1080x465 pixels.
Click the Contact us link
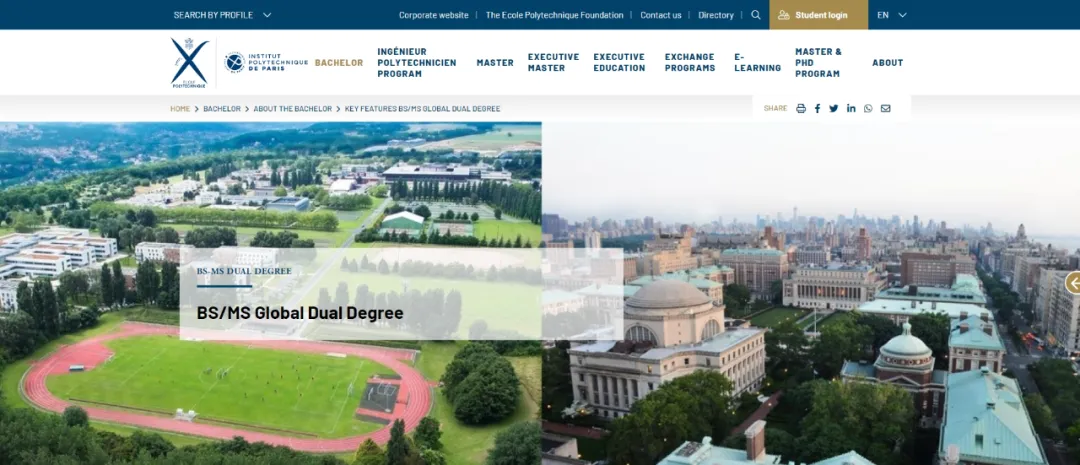(660, 15)
